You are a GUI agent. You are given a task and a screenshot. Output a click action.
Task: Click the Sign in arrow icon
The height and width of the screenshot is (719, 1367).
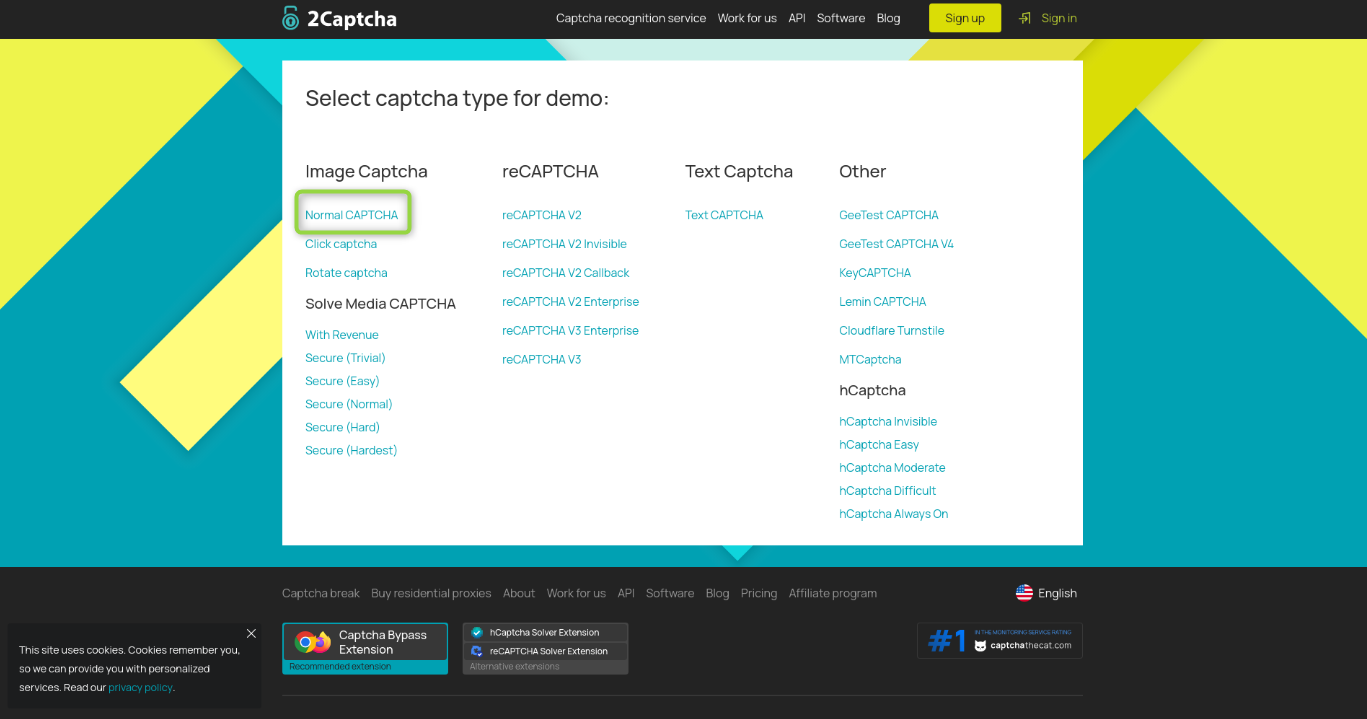point(1025,18)
